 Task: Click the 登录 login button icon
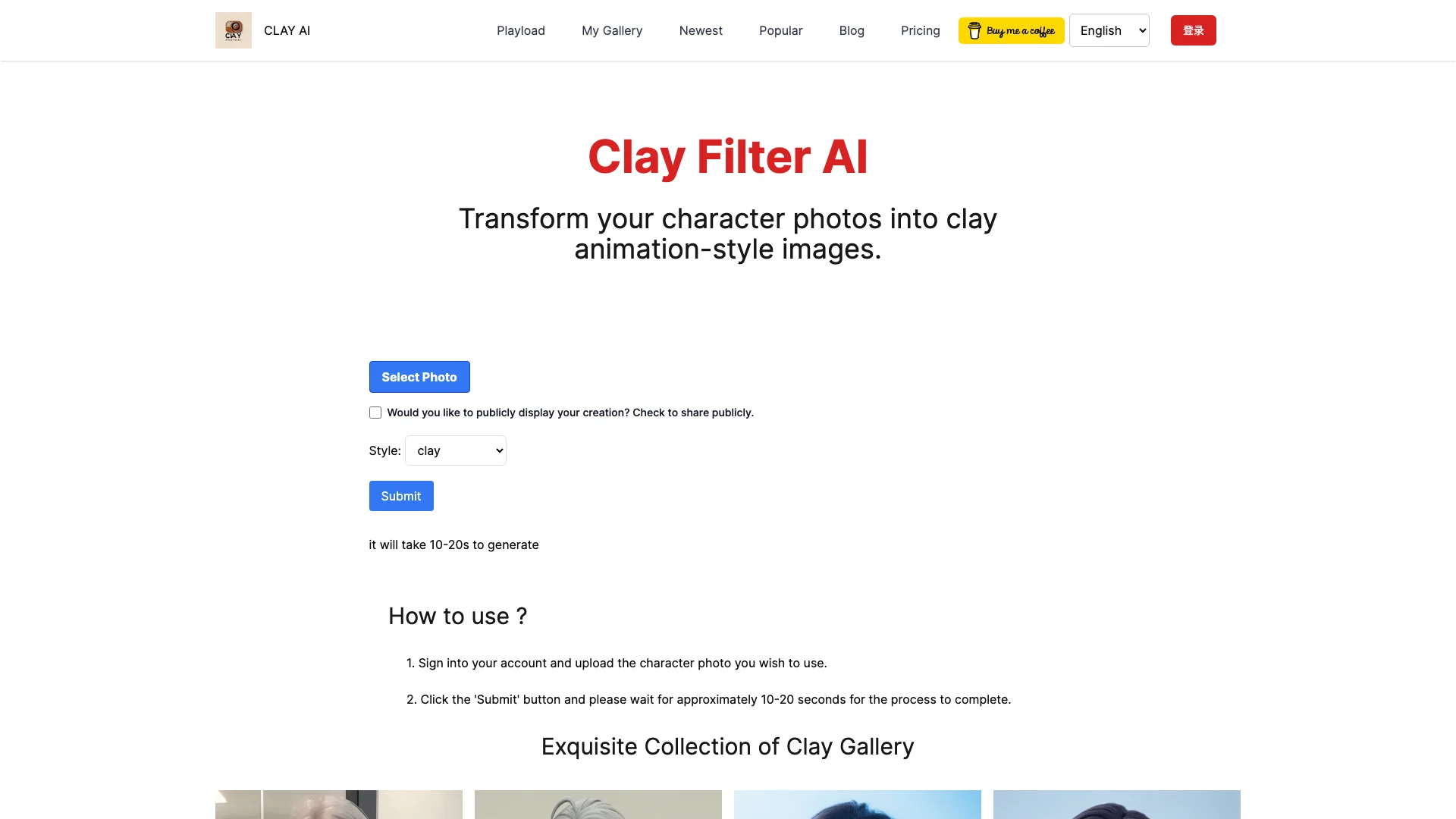[1194, 30]
